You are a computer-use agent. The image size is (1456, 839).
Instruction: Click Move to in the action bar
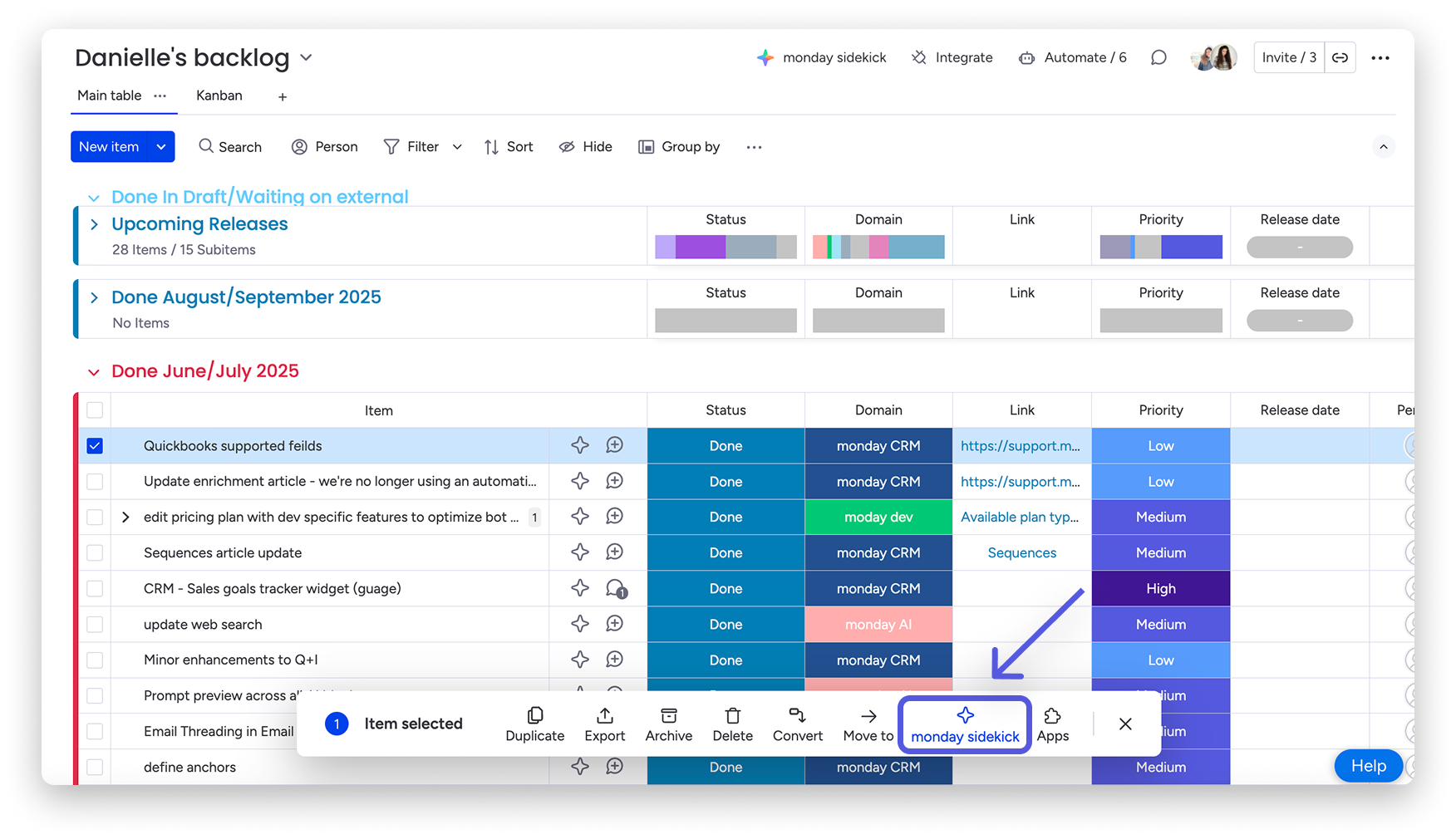tap(868, 724)
